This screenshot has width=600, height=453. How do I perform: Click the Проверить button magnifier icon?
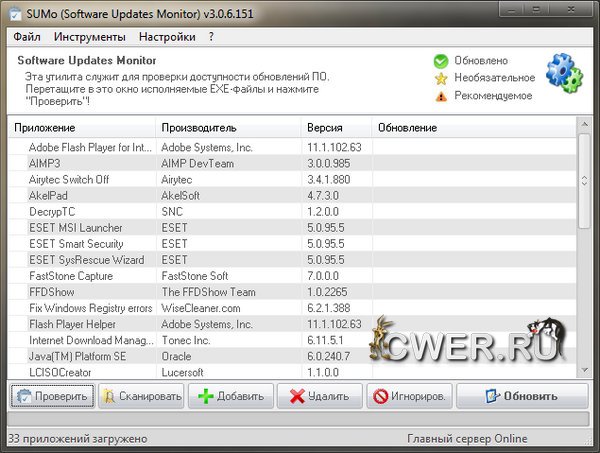pyautogui.click(x=23, y=396)
